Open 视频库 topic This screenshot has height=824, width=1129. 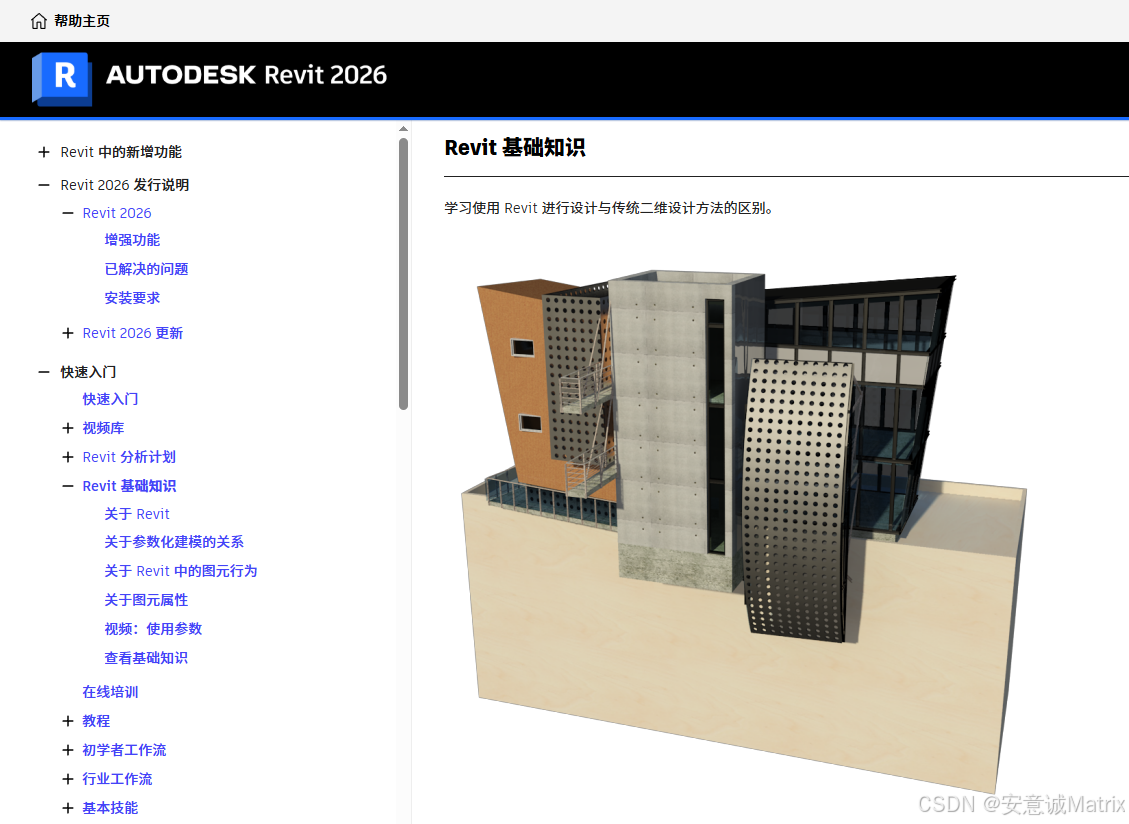pos(103,428)
